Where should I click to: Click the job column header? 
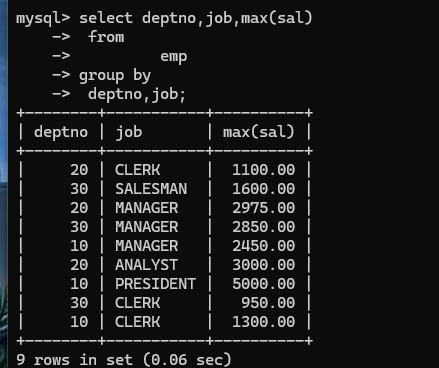pyautogui.click(x=129, y=132)
